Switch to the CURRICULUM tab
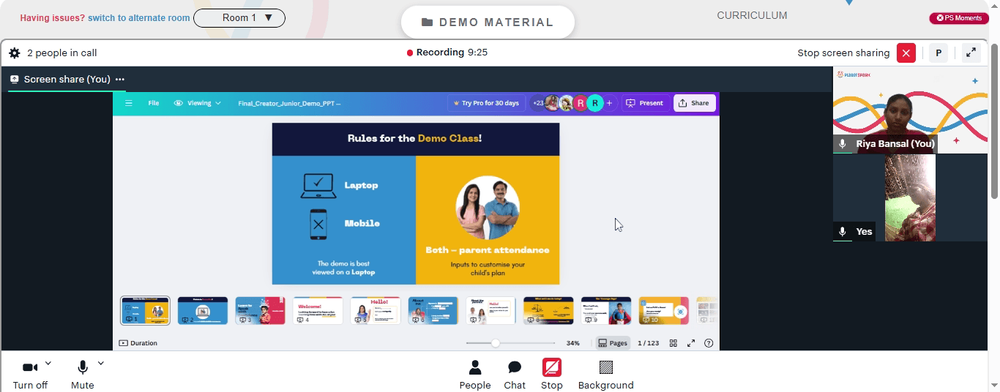Screen dimensions: 1000x392 752,15
